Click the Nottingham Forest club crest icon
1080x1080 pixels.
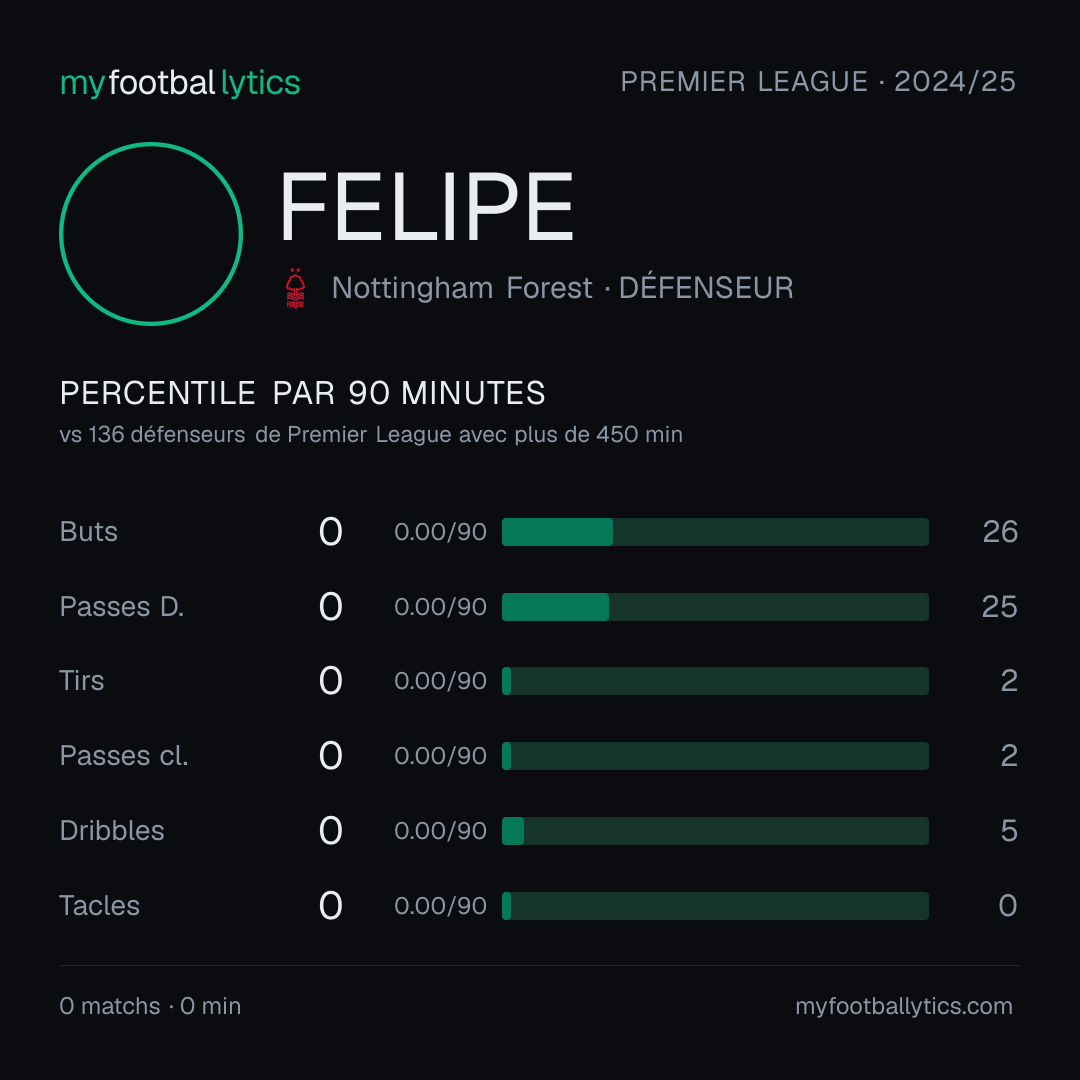(295, 288)
